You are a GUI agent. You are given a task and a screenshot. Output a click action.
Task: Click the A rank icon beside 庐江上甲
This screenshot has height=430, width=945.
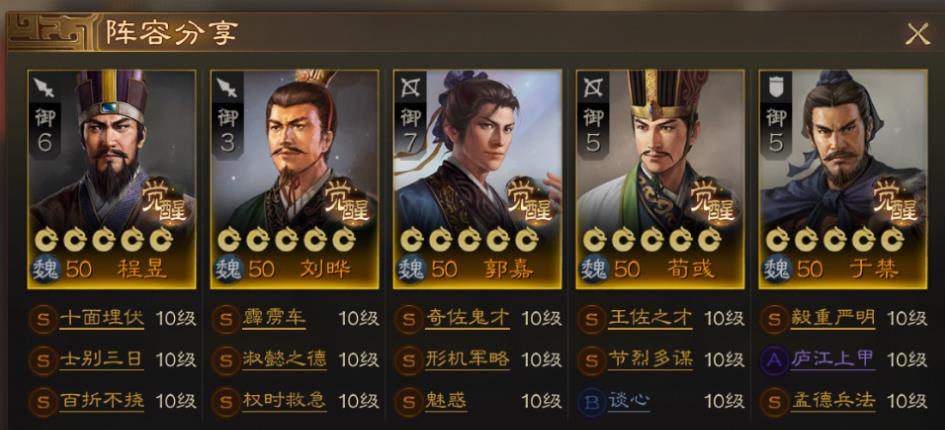tap(774, 360)
